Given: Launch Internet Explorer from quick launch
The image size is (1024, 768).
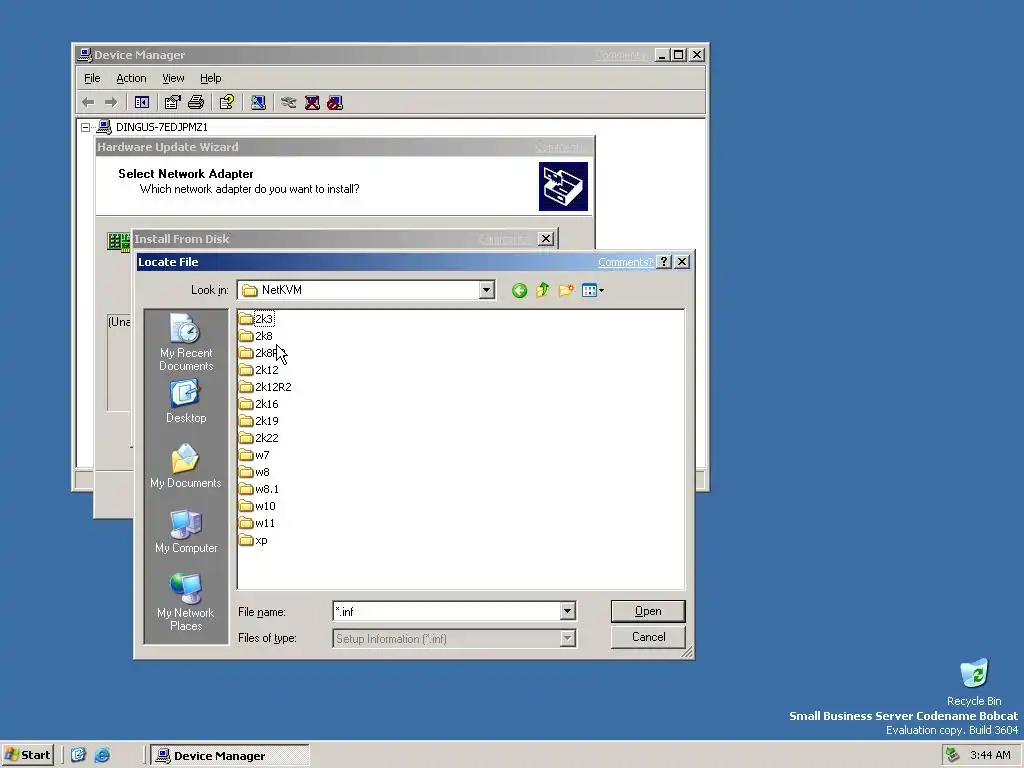Looking at the screenshot, I should click(102, 755).
